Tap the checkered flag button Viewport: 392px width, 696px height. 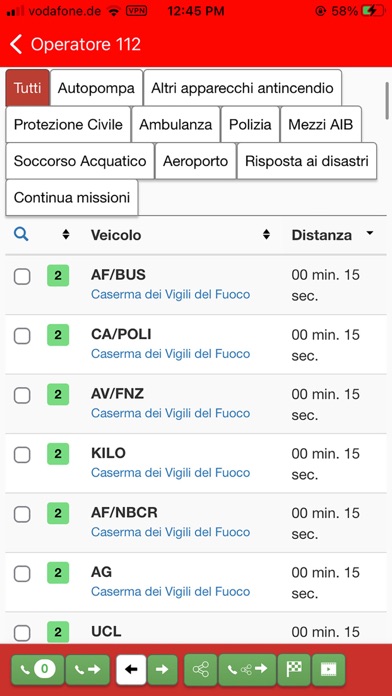(x=293, y=669)
